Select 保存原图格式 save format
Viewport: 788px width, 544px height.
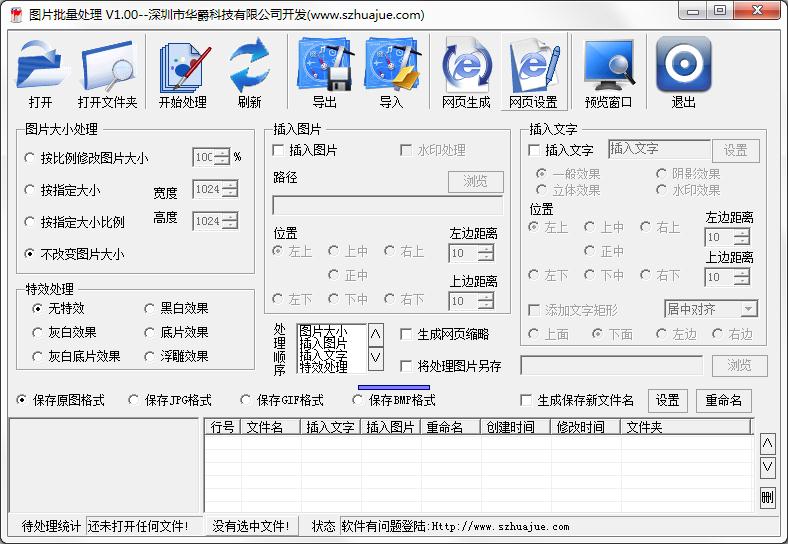click(60, 400)
